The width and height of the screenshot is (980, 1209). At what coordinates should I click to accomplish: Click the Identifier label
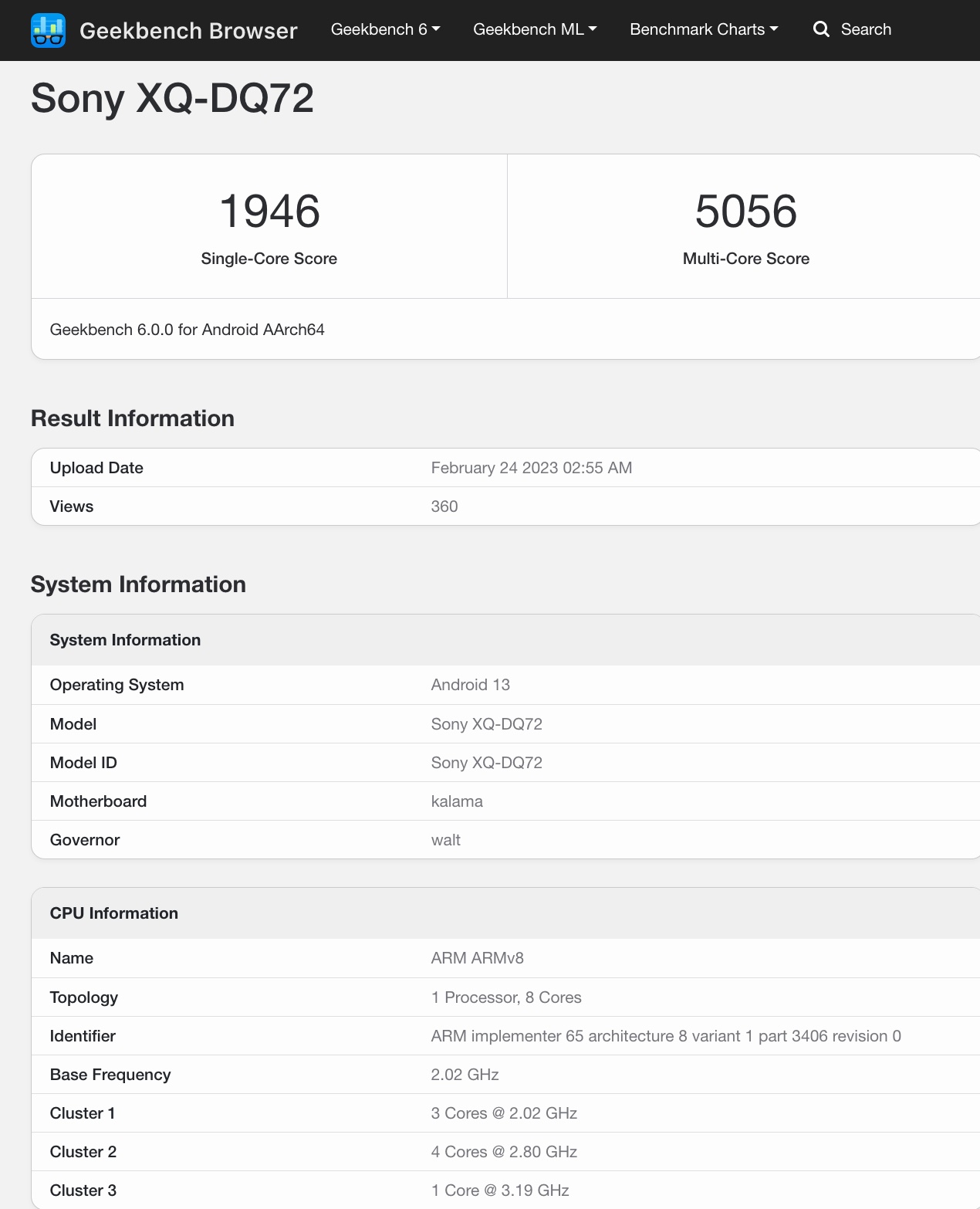(x=83, y=1036)
